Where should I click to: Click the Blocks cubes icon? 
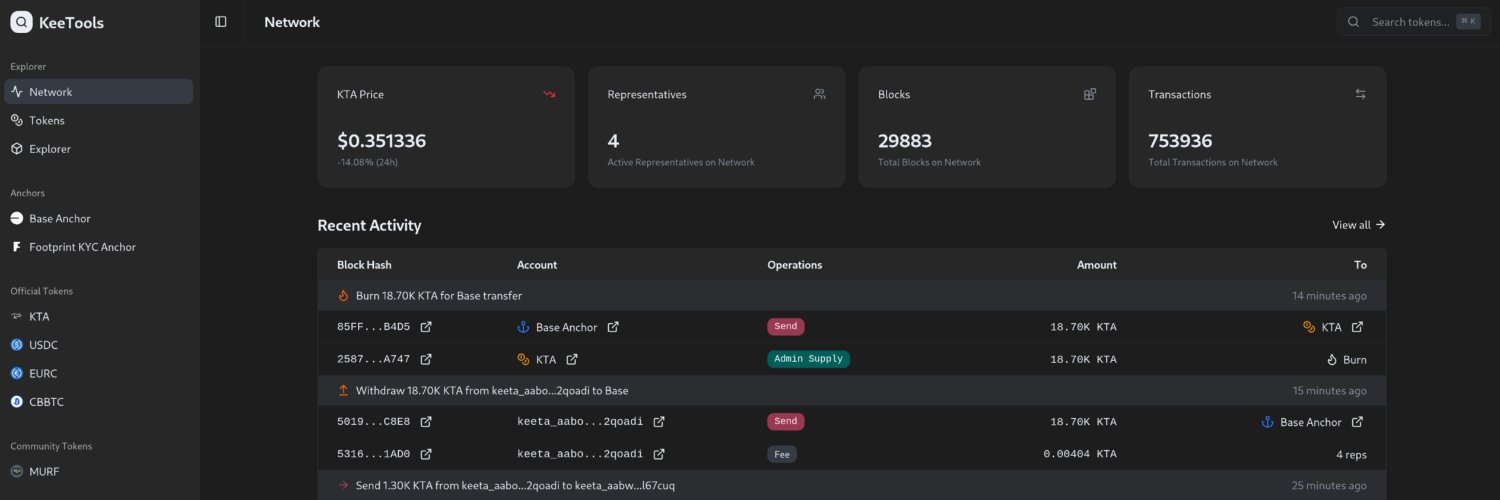coord(1090,94)
